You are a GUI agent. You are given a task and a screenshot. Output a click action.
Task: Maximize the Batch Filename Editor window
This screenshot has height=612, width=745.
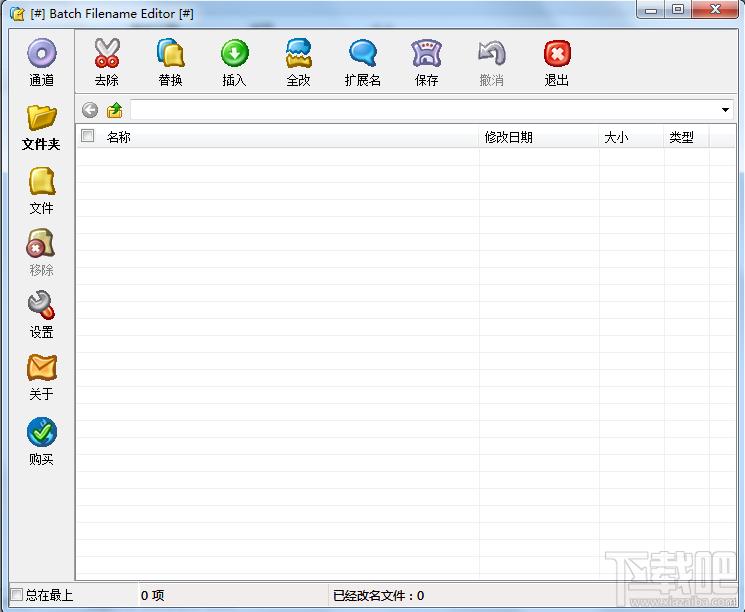tap(678, 10)
